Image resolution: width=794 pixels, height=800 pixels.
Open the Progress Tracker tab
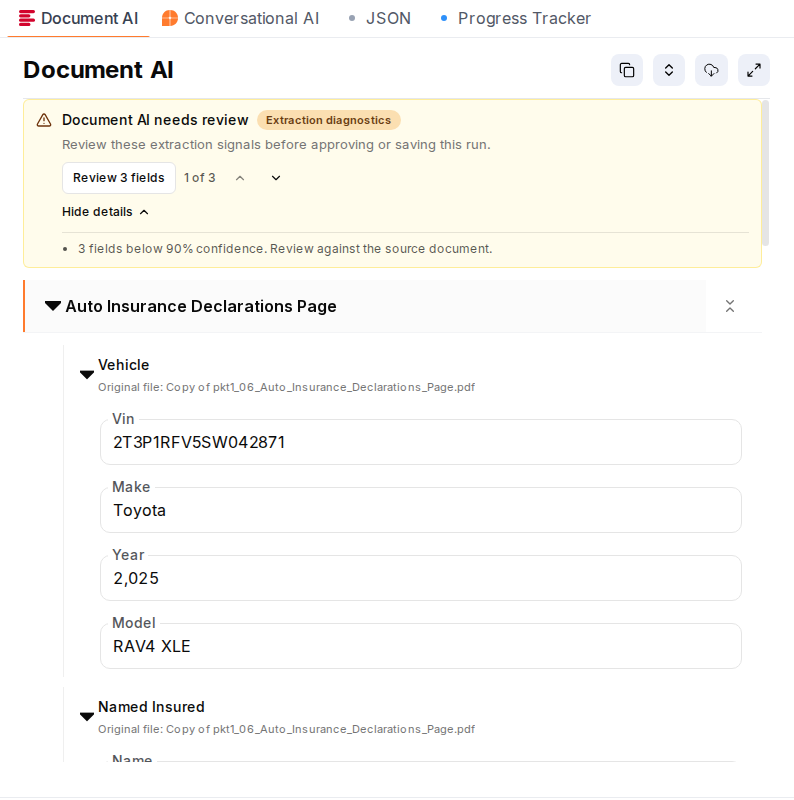click(x=515, y=18)
